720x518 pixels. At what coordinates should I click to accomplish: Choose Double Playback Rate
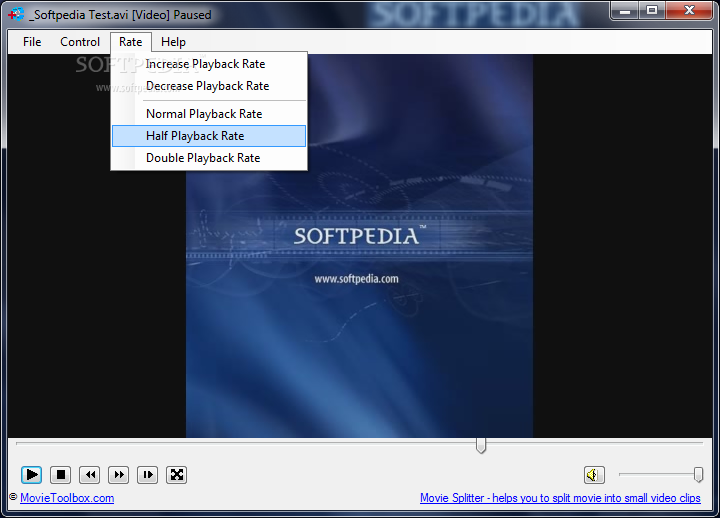click(x=209, y=158)
